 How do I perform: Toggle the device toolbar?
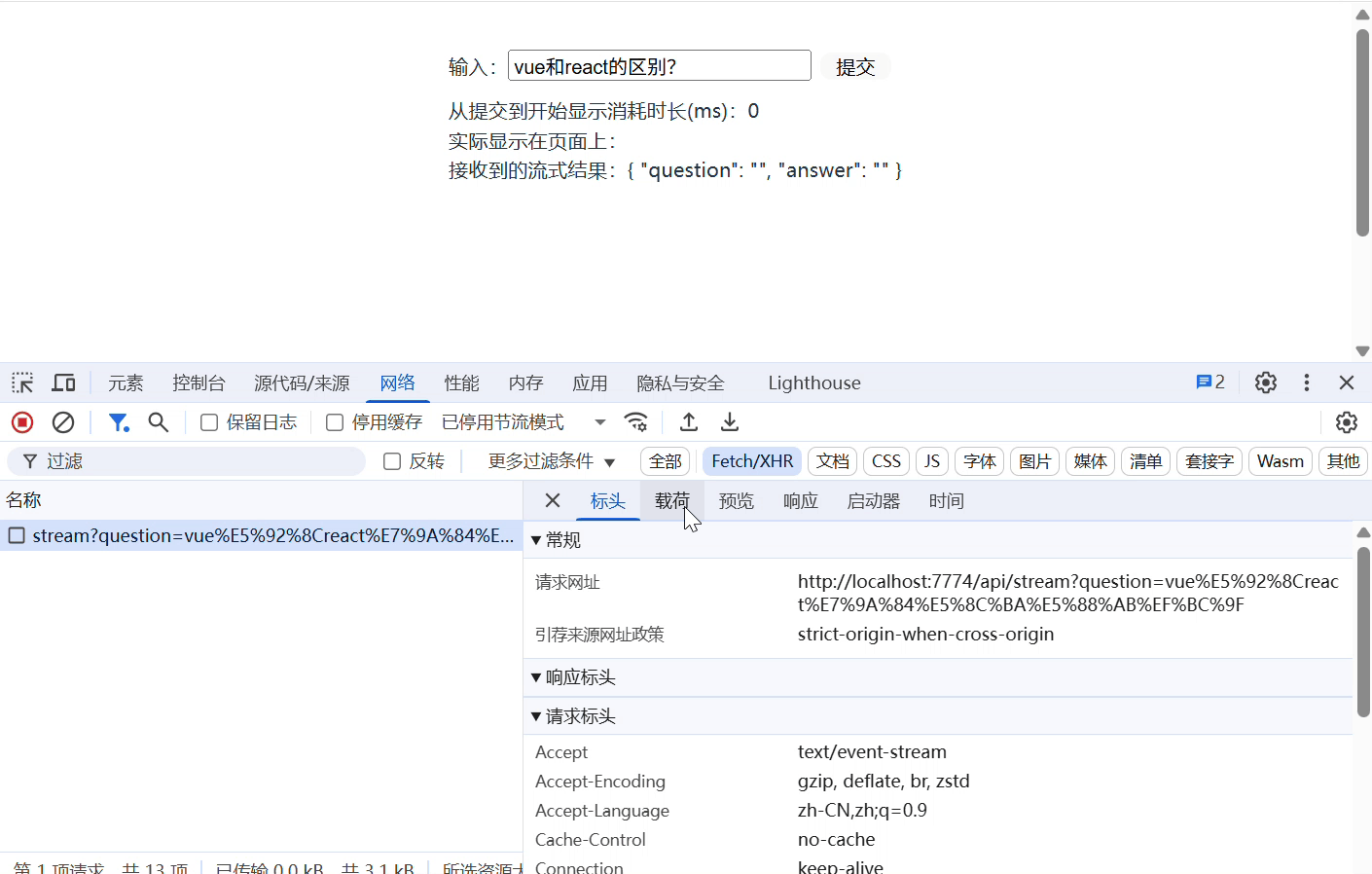pos(63,382)
